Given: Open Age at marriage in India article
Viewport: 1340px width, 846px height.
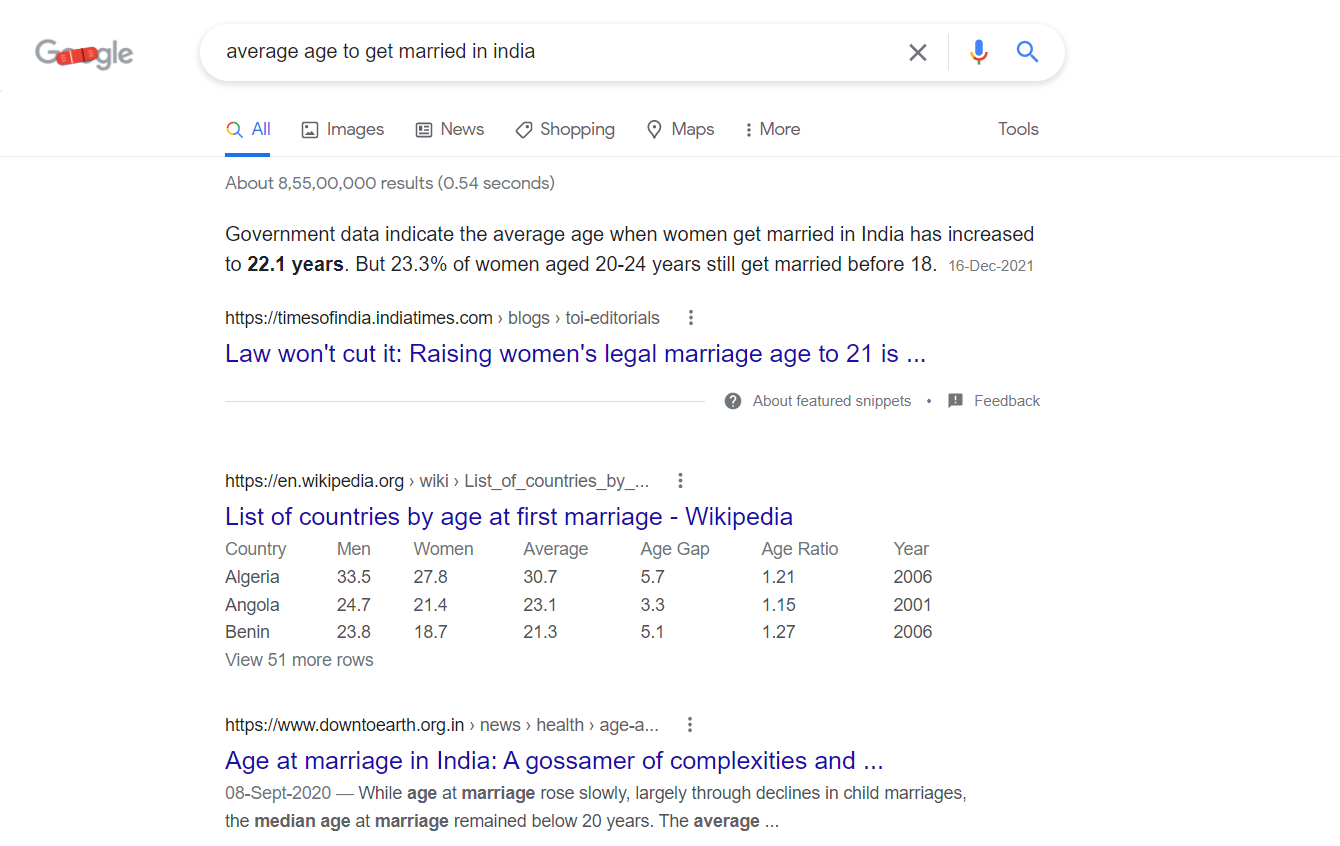Looking at the screenshot, I should (x=554, y=761).
